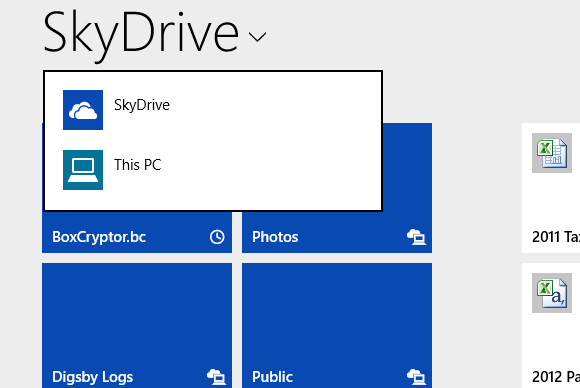Screen dimensions: 580x388
Task: Click the sync status icon on Digsby Logs
Action: [x=216, y=377]
